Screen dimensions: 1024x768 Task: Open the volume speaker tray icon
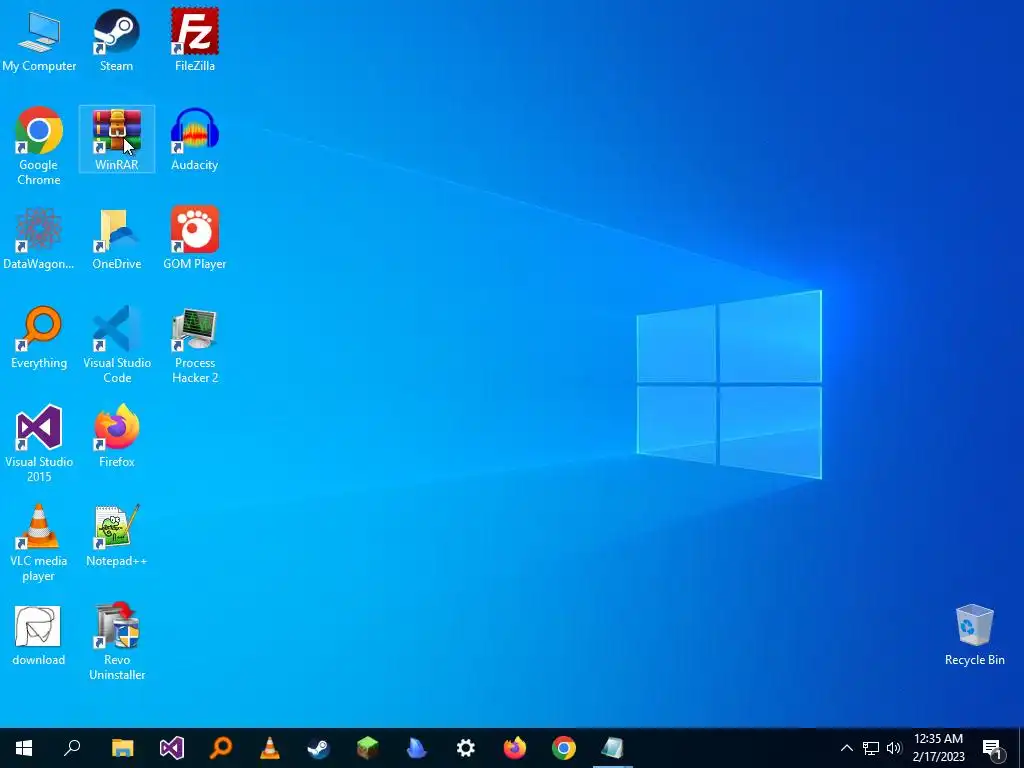point(894,748)
